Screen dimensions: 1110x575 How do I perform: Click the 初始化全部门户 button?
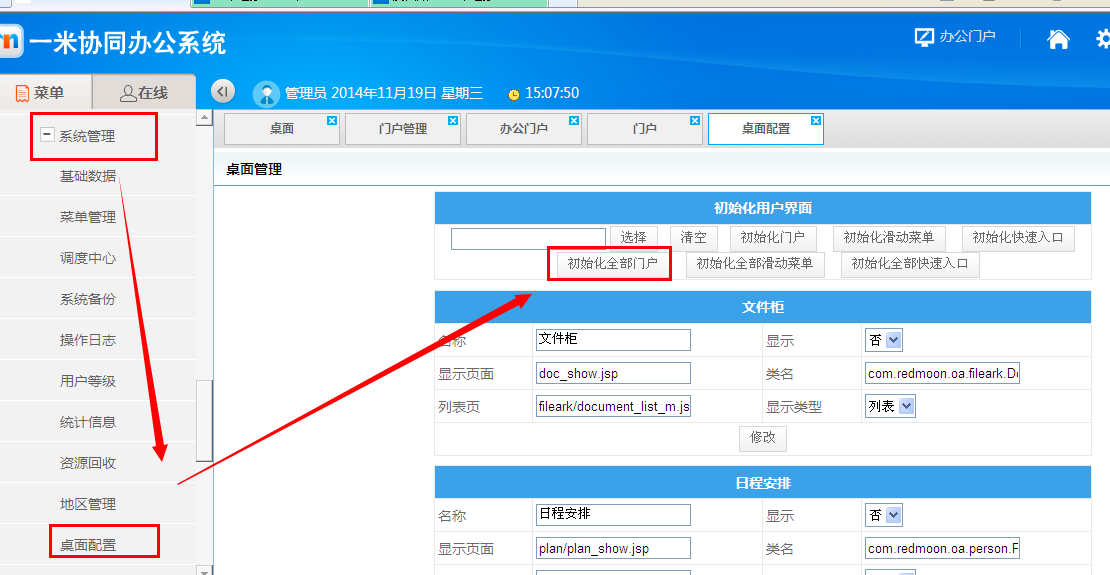(x=612, y=264)
